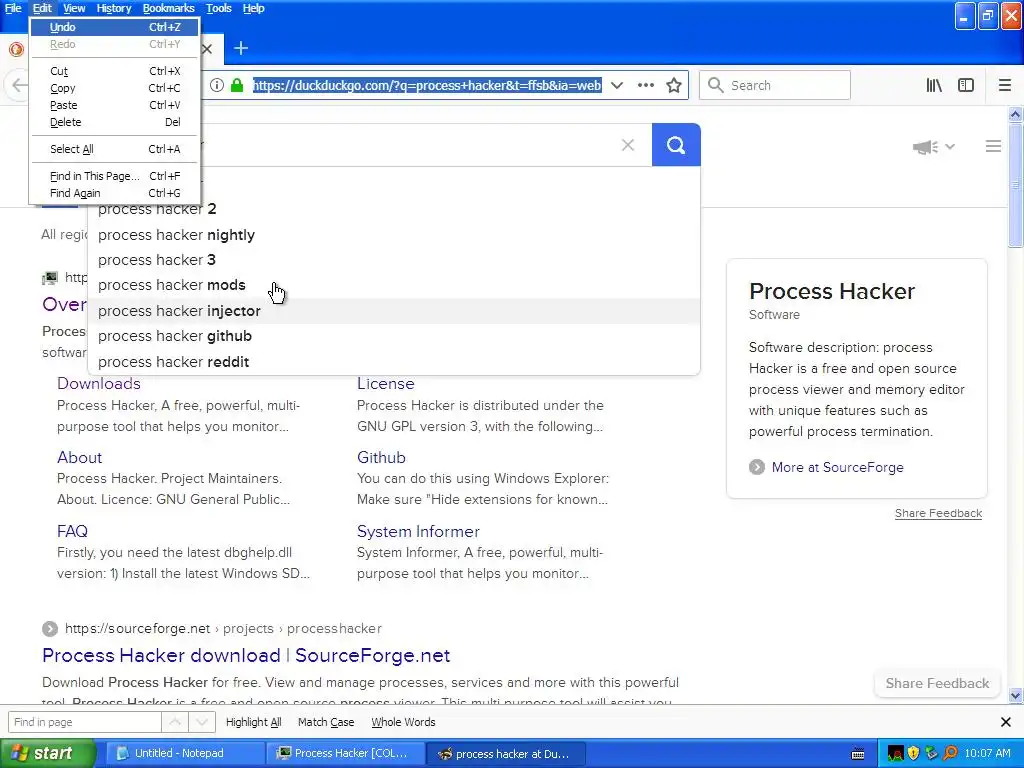The image size is (1024, 768).
Task: Choose Paste from the Edit menu
Action: (x=115, y=105)
